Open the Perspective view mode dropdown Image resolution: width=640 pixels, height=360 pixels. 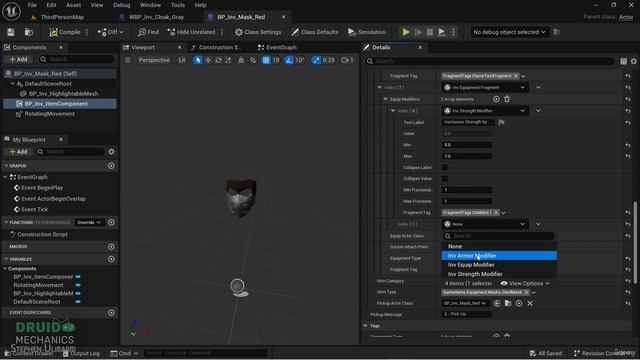tap(154, 60)
